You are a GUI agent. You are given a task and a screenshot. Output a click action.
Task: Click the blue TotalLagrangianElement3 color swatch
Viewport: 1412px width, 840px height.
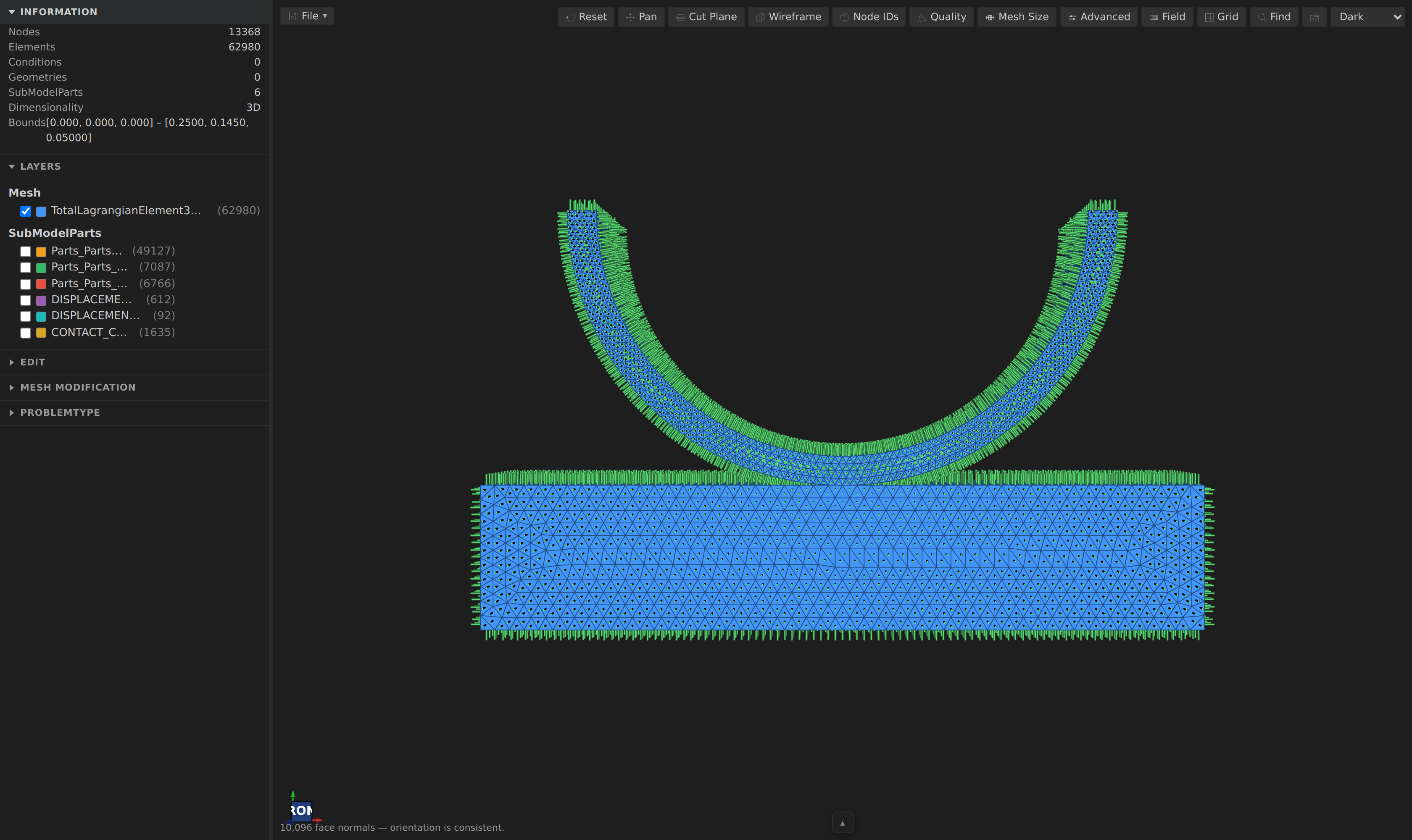(x=41, y=211)
